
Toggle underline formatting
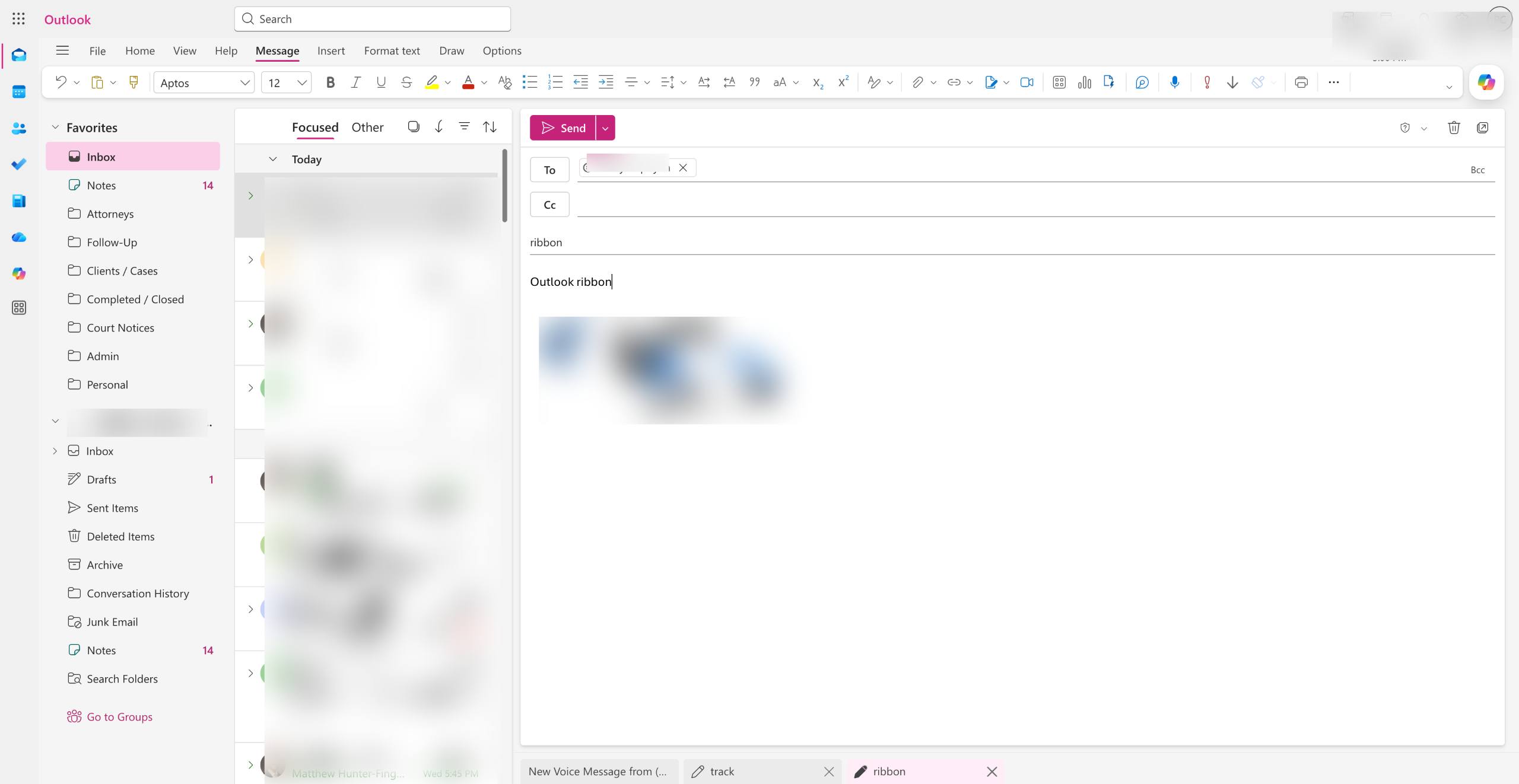point(381,82)
